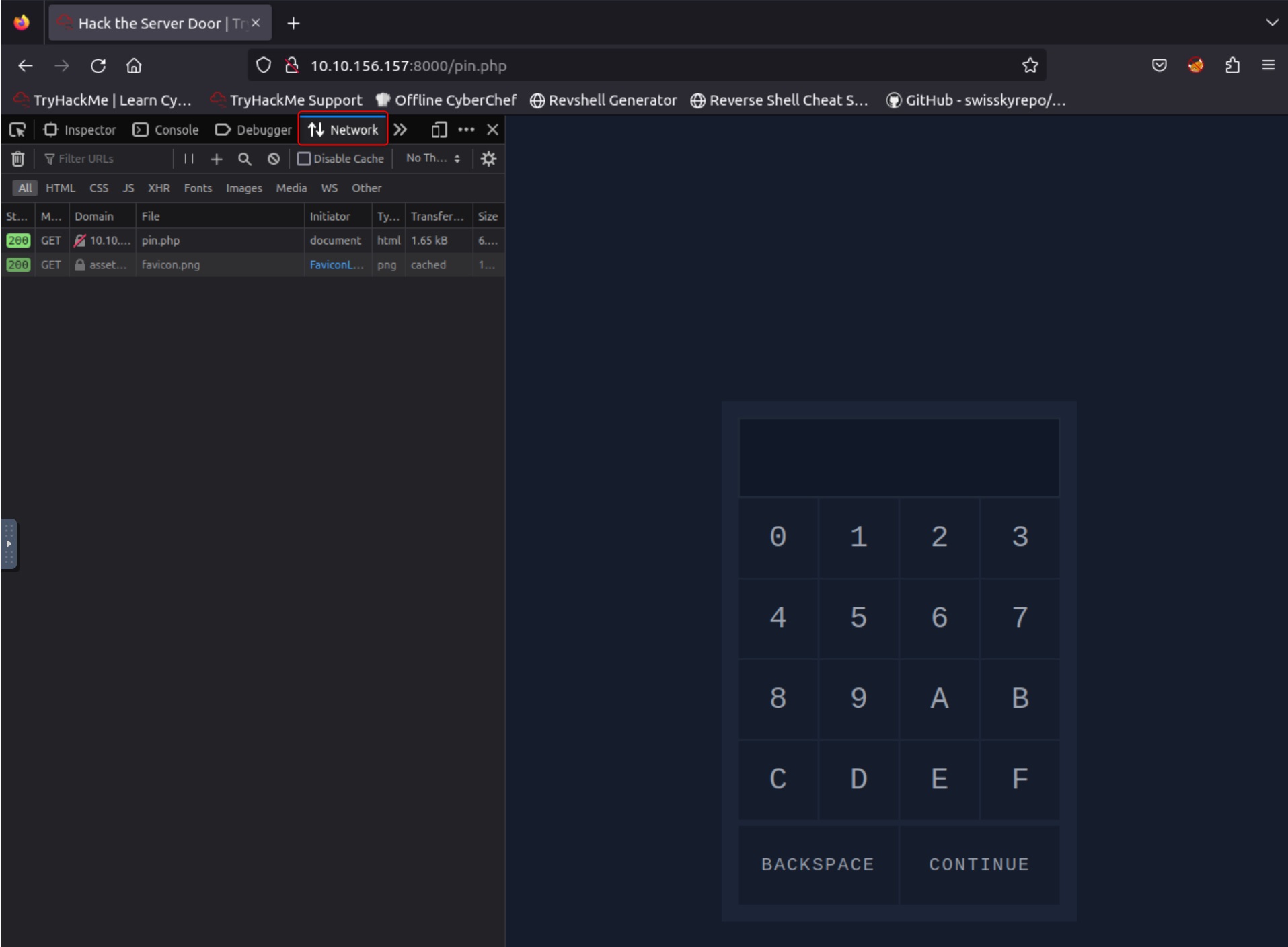Viewport: 1288px width, 947px height.
Task: Open the FaviconL... initiator link
Action: point(336,264)
